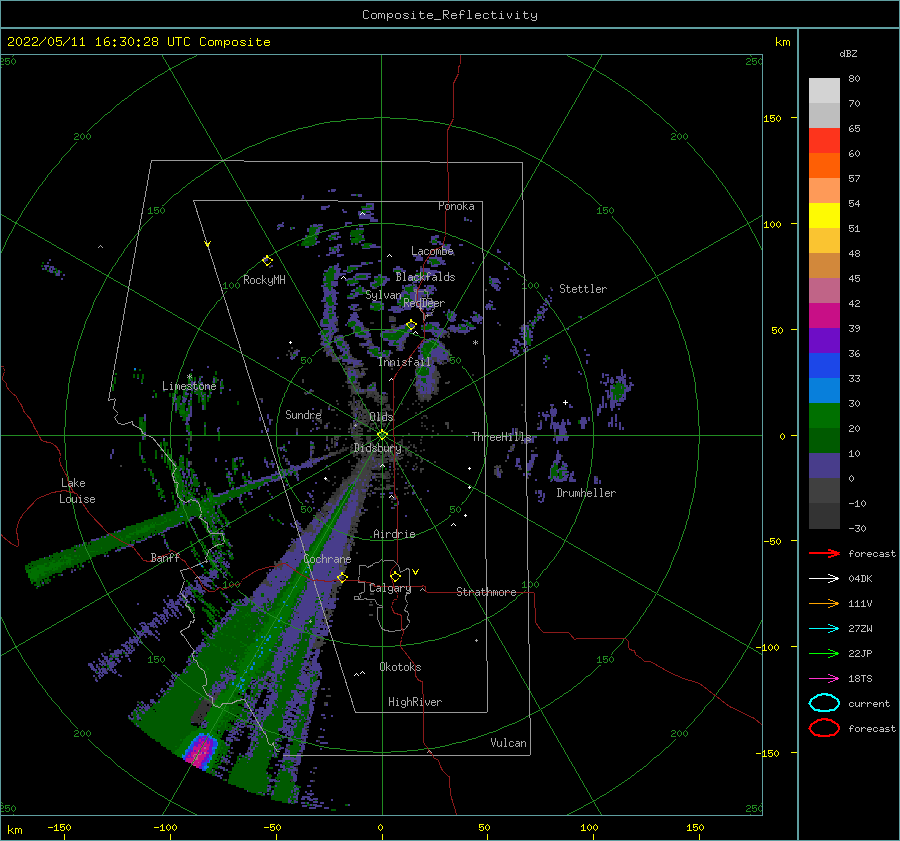Click the magenta high-reflectivity storm cell
The image size is (900, 841).
tap(200, 751)
